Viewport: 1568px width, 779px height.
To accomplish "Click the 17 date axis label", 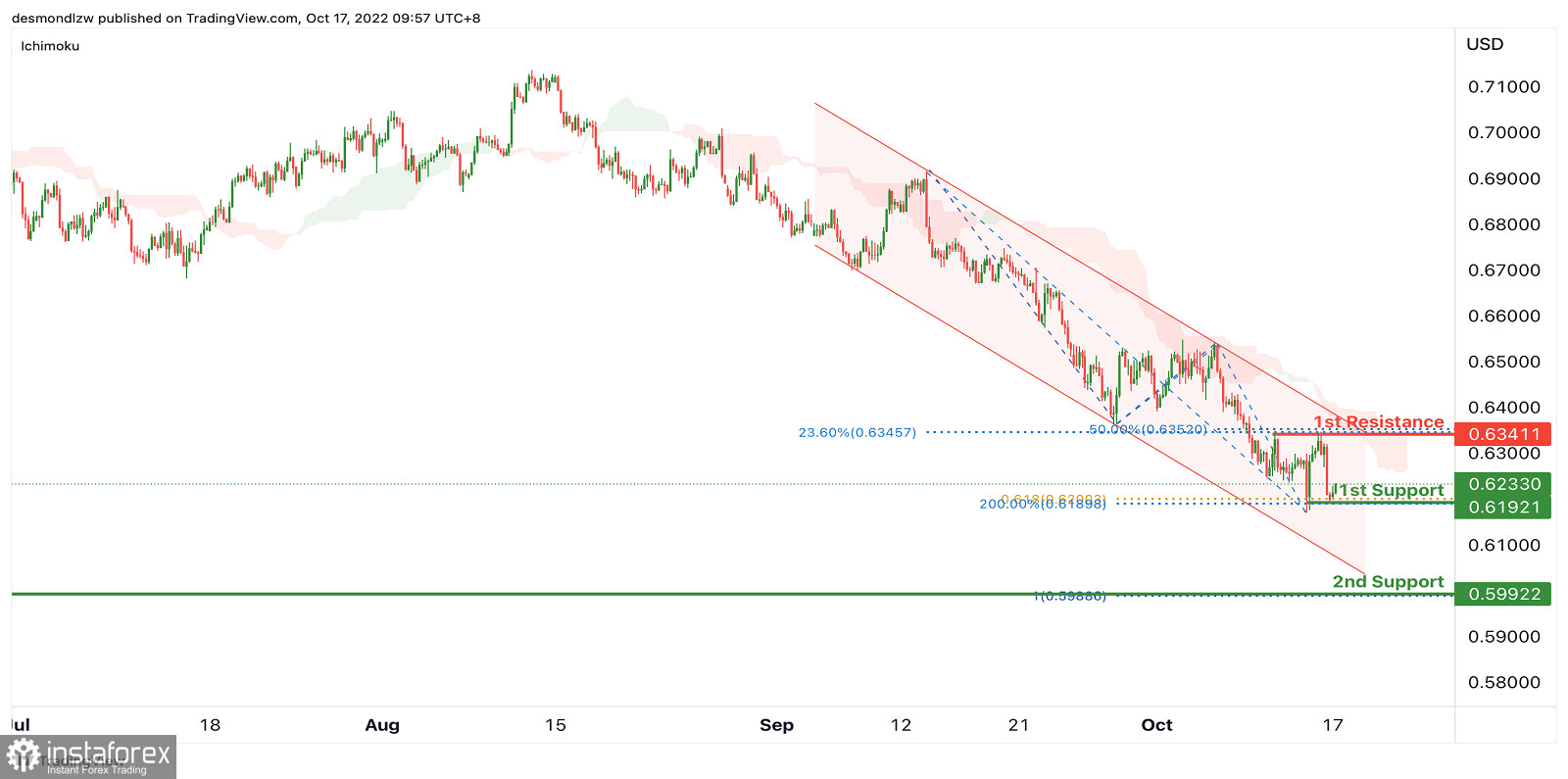I will click(1333, 725).
